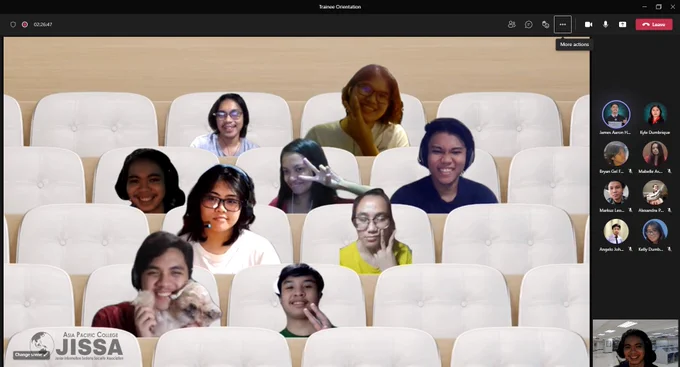
Task: Select Alexandra P participant tile
Action: 655,196
